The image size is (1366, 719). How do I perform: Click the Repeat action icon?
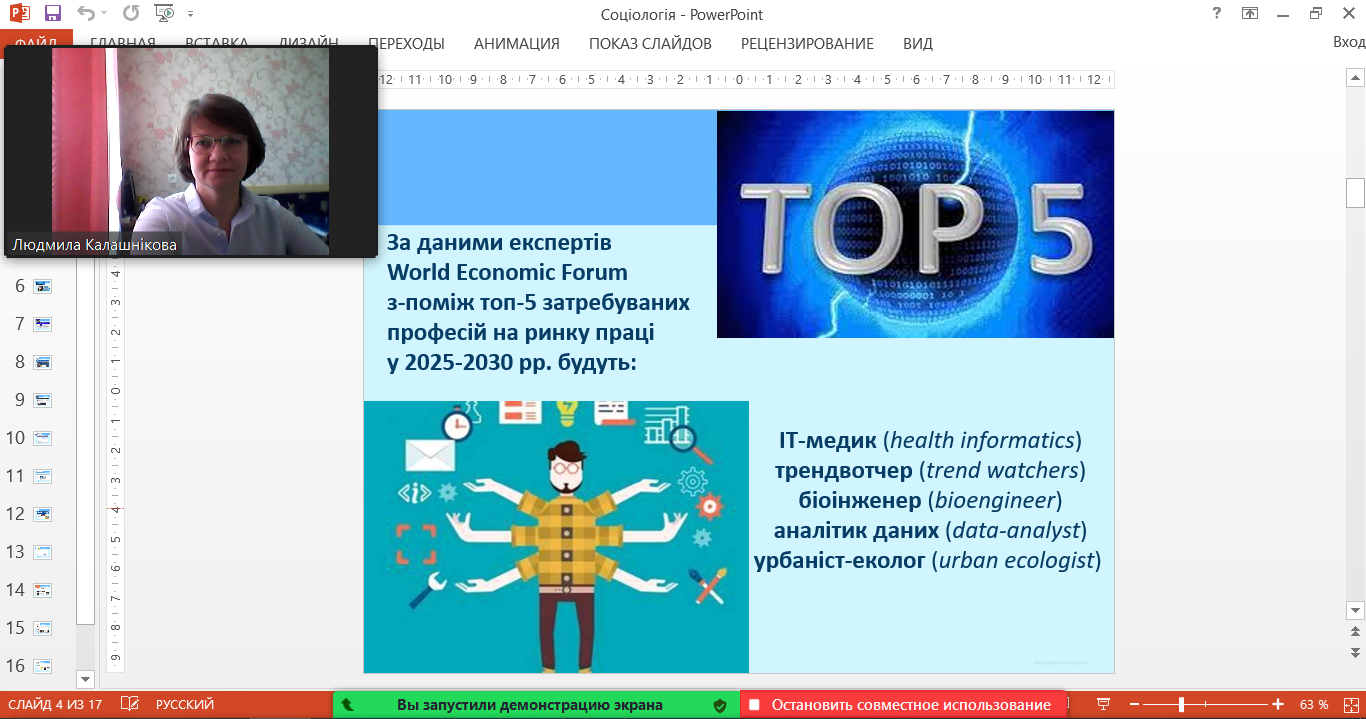[x=131, y=14]
